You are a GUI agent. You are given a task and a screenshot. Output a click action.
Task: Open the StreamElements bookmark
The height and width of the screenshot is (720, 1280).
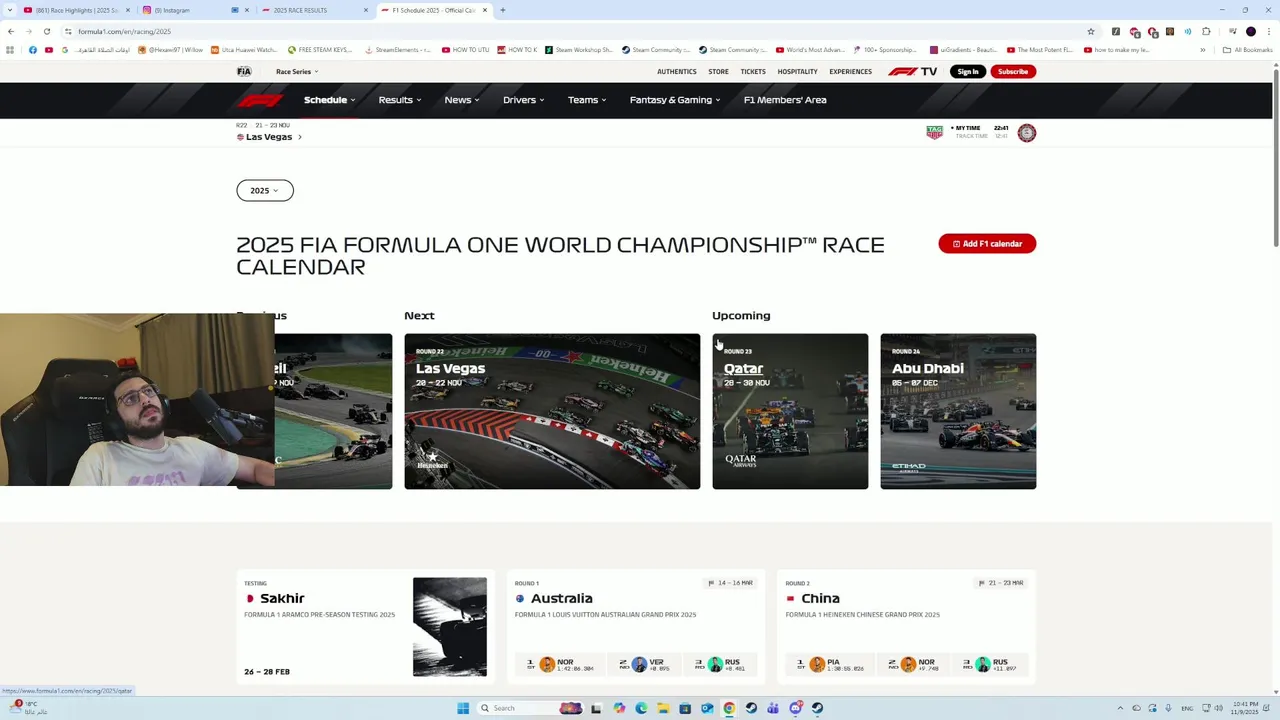[399, 50]
